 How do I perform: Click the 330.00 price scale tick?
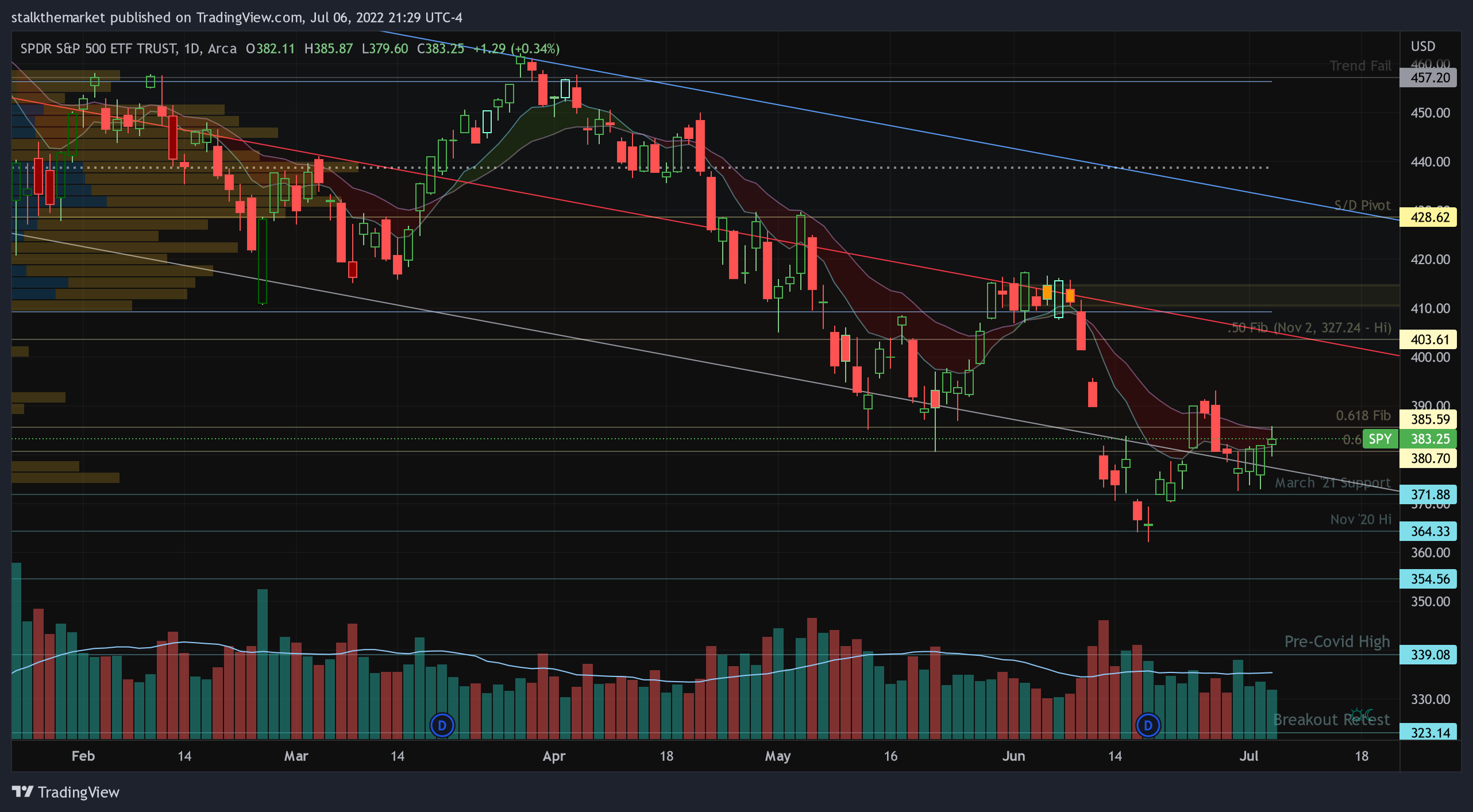pyautogui.click(x=1430, y=699)
